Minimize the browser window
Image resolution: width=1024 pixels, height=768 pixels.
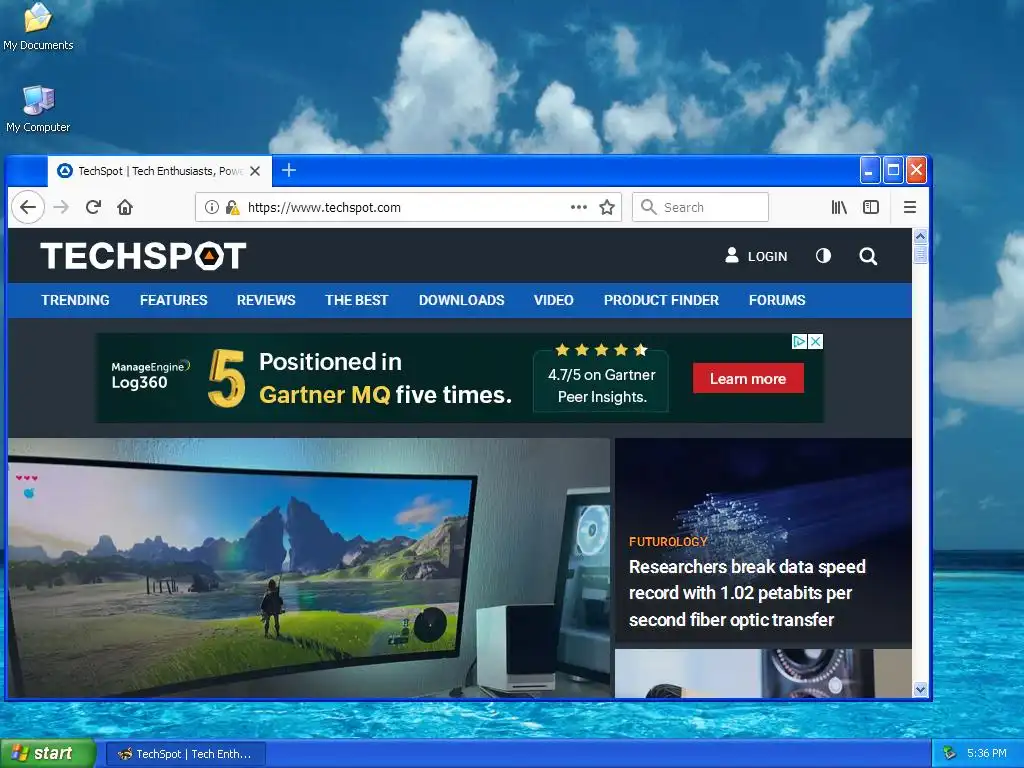(869, 170)
